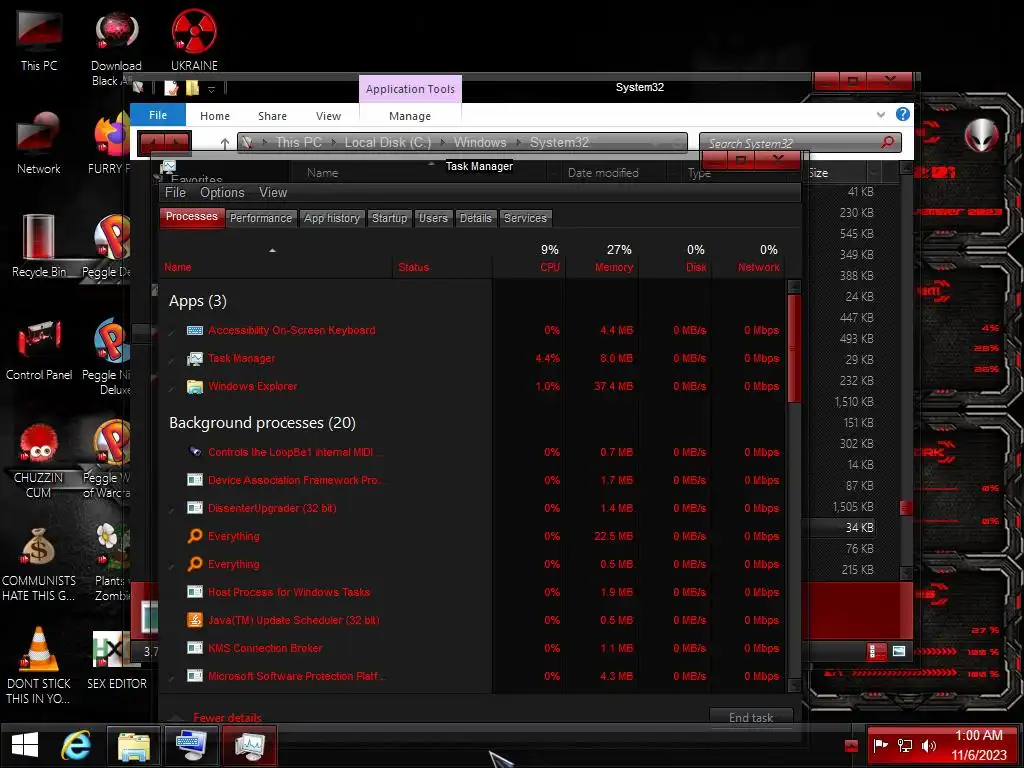Switch to the Services tab
1024x768 pixels.
coord(525,218)
